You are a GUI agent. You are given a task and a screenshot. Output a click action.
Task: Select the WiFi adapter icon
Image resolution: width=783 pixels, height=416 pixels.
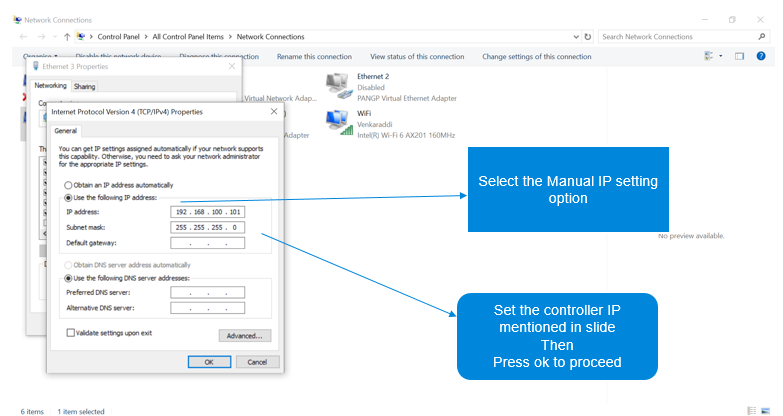339,123
